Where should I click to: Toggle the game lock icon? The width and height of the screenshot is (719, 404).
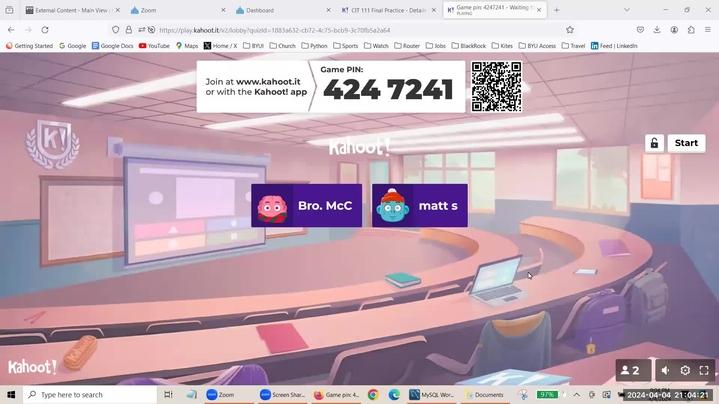[654, 143]
